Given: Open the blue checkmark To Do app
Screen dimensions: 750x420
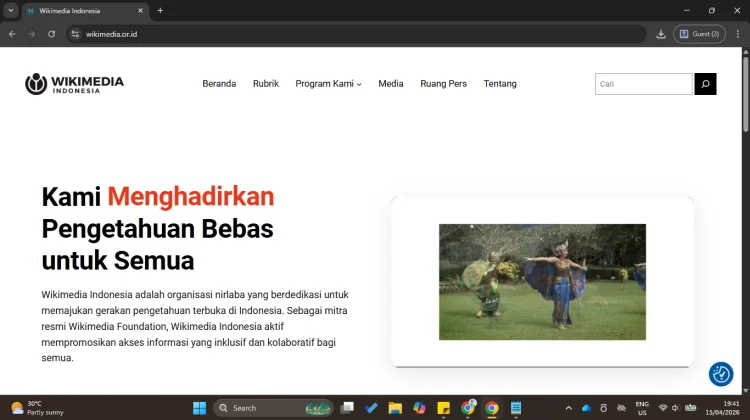Looking at the screenshot, I should click(371, 408).
